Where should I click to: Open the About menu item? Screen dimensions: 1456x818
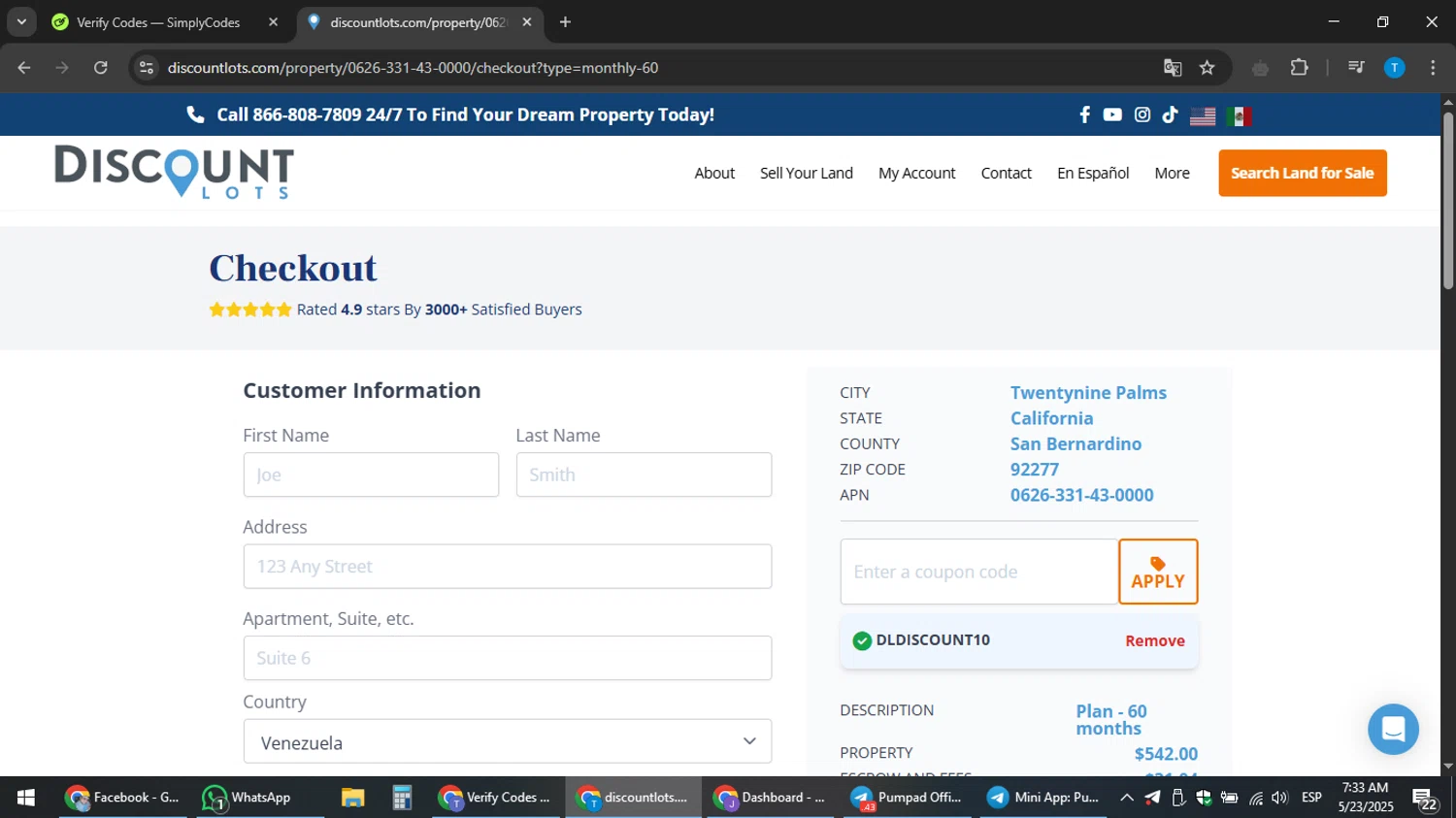tap(714, 173)
